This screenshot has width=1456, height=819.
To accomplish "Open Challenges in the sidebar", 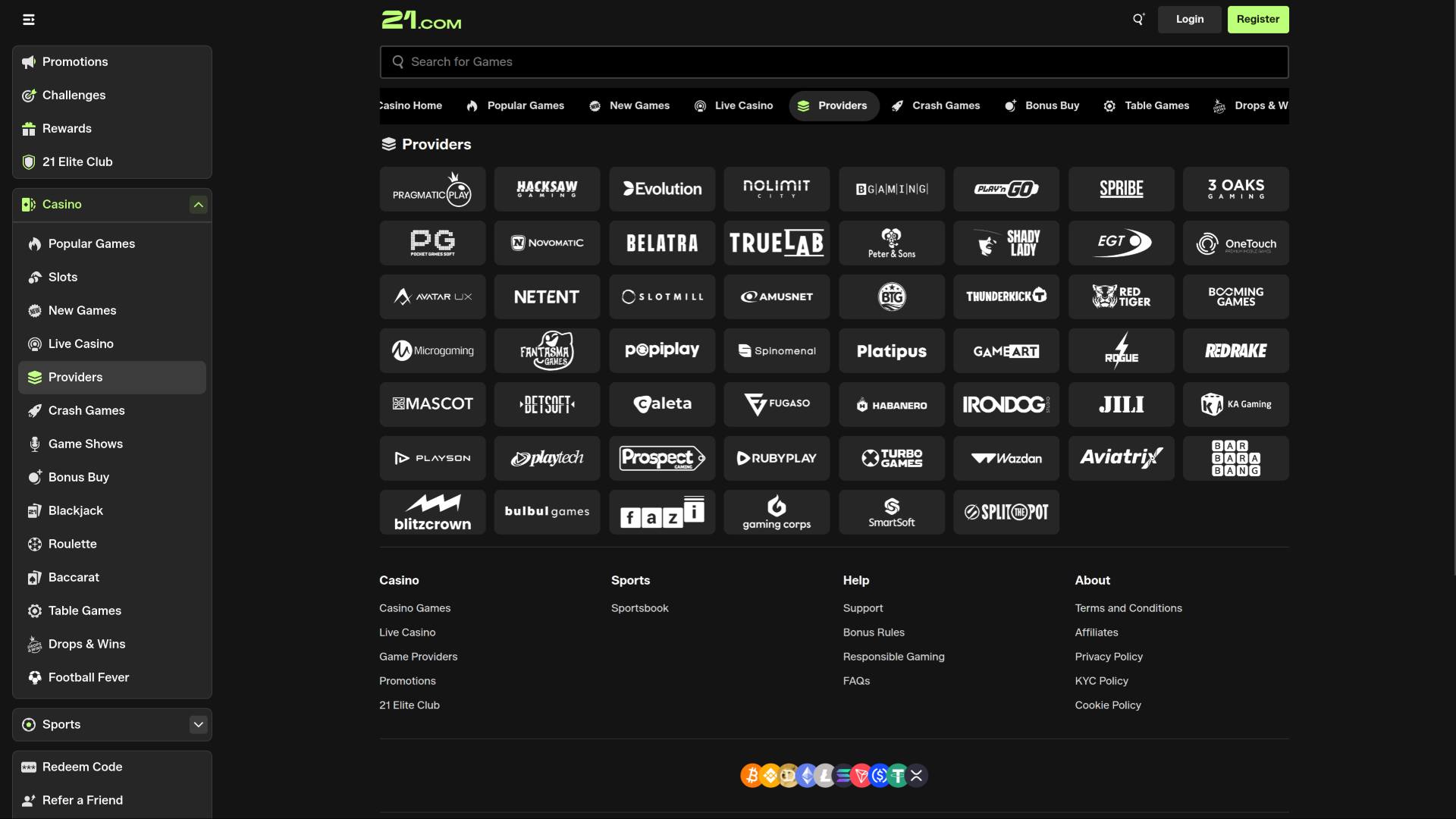I will (x=112, y=96).
